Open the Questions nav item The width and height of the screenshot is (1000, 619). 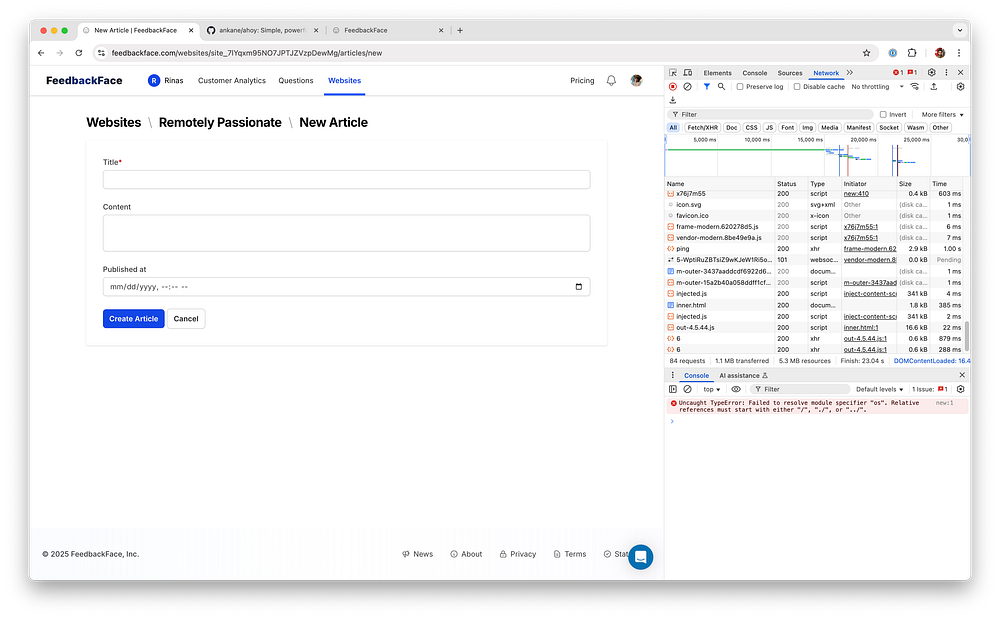coord(296,80)
